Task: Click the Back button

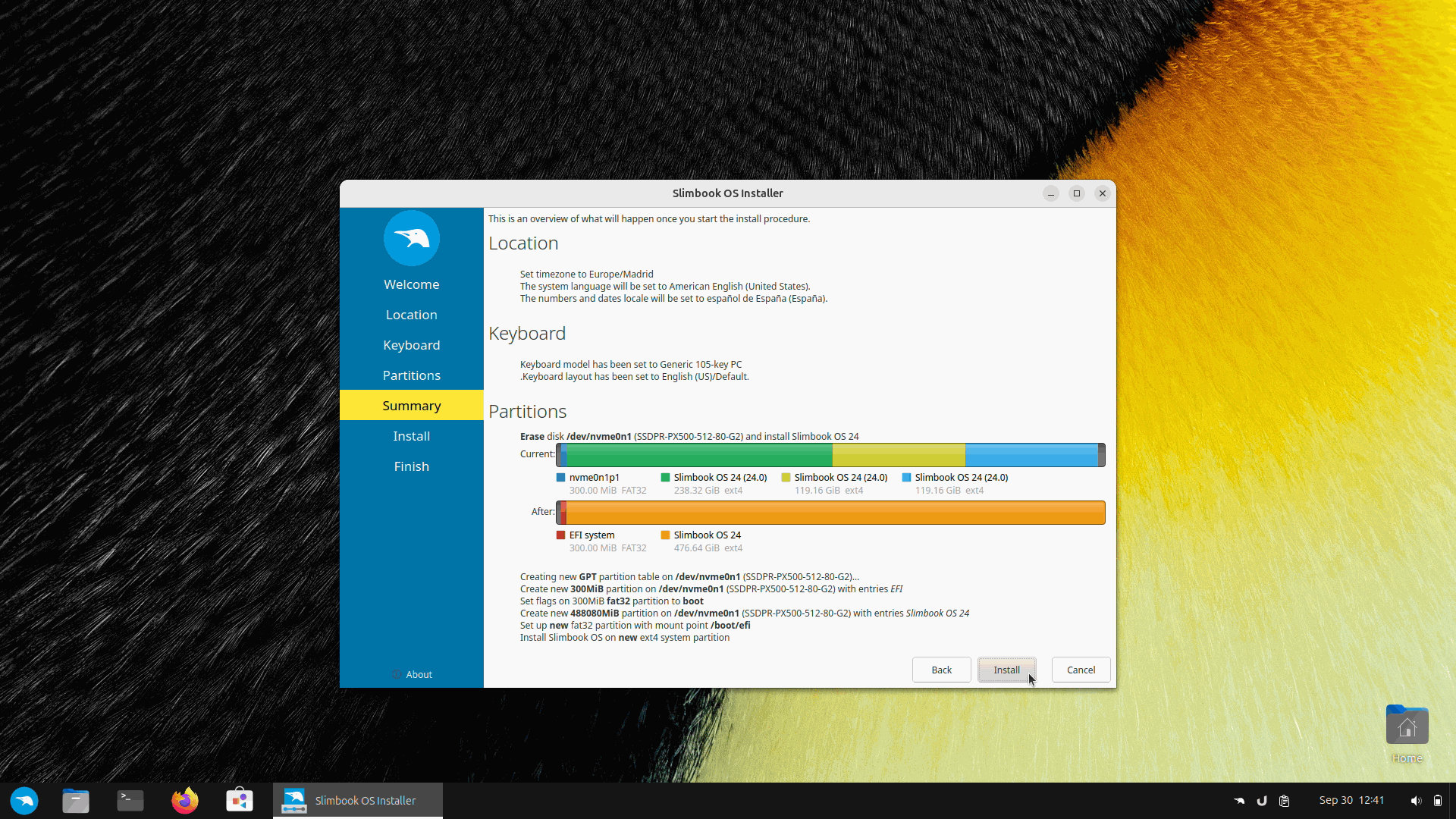Action: [941, 670]
